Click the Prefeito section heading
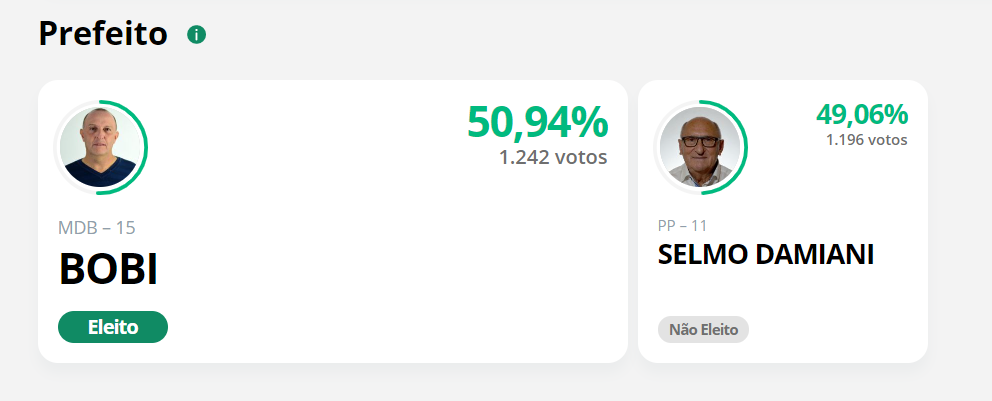This screenshot has height=401, width=992. point(103,34)
